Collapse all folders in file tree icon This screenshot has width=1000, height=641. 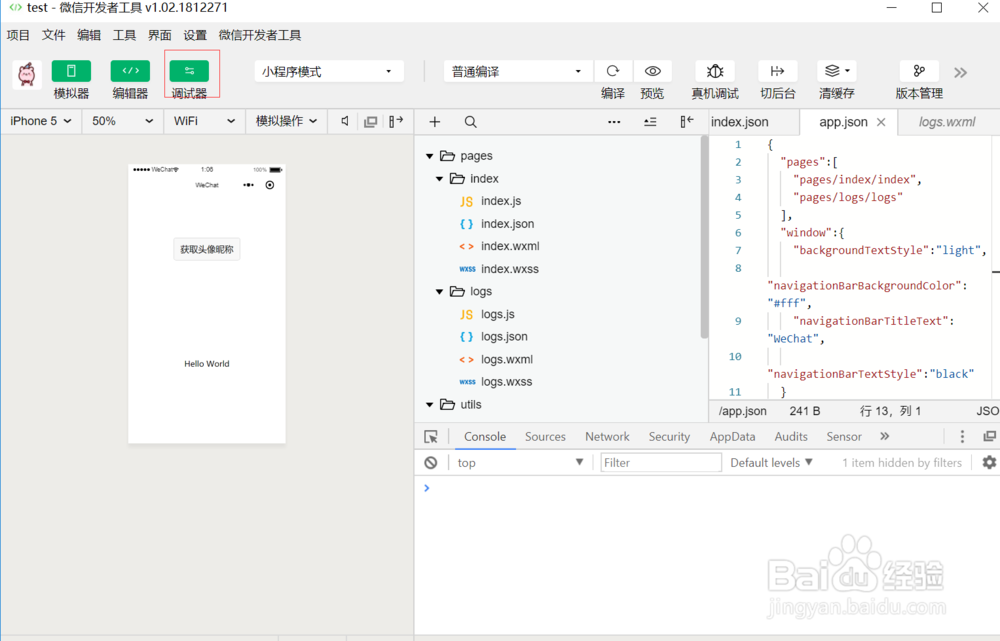pyautogui.click(x=650, y=122)
